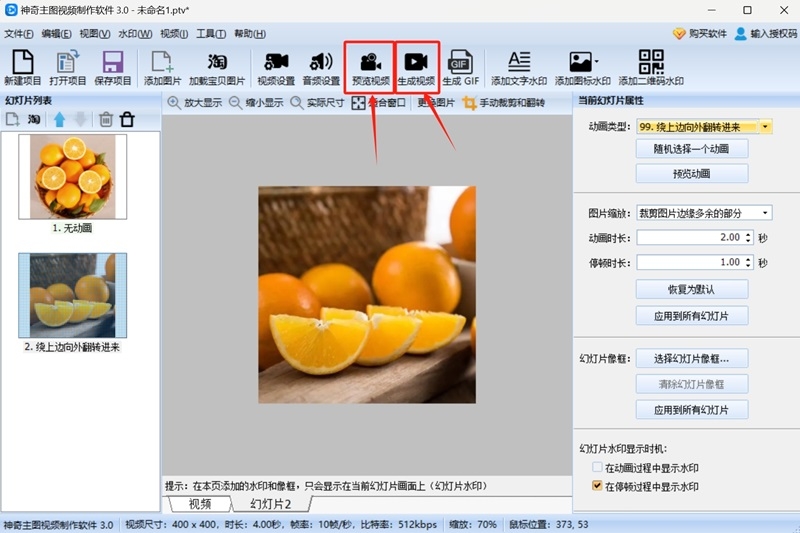The width and height of the screenshot is (800, 533).
Task: Open the 水印(W) menu
Action: 135,34
